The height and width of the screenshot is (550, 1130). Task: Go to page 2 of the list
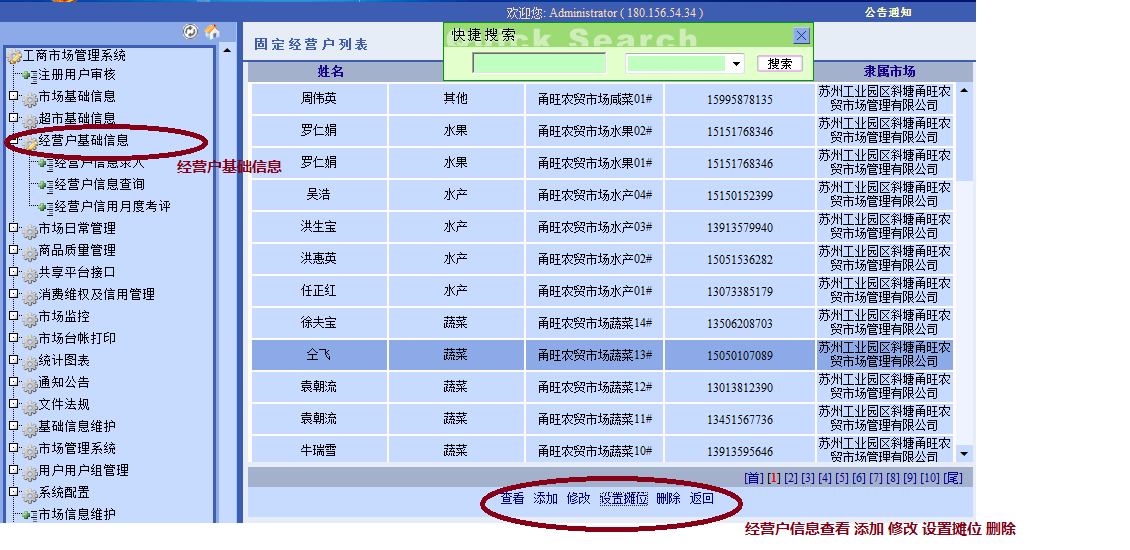click(x=791, y=478)
